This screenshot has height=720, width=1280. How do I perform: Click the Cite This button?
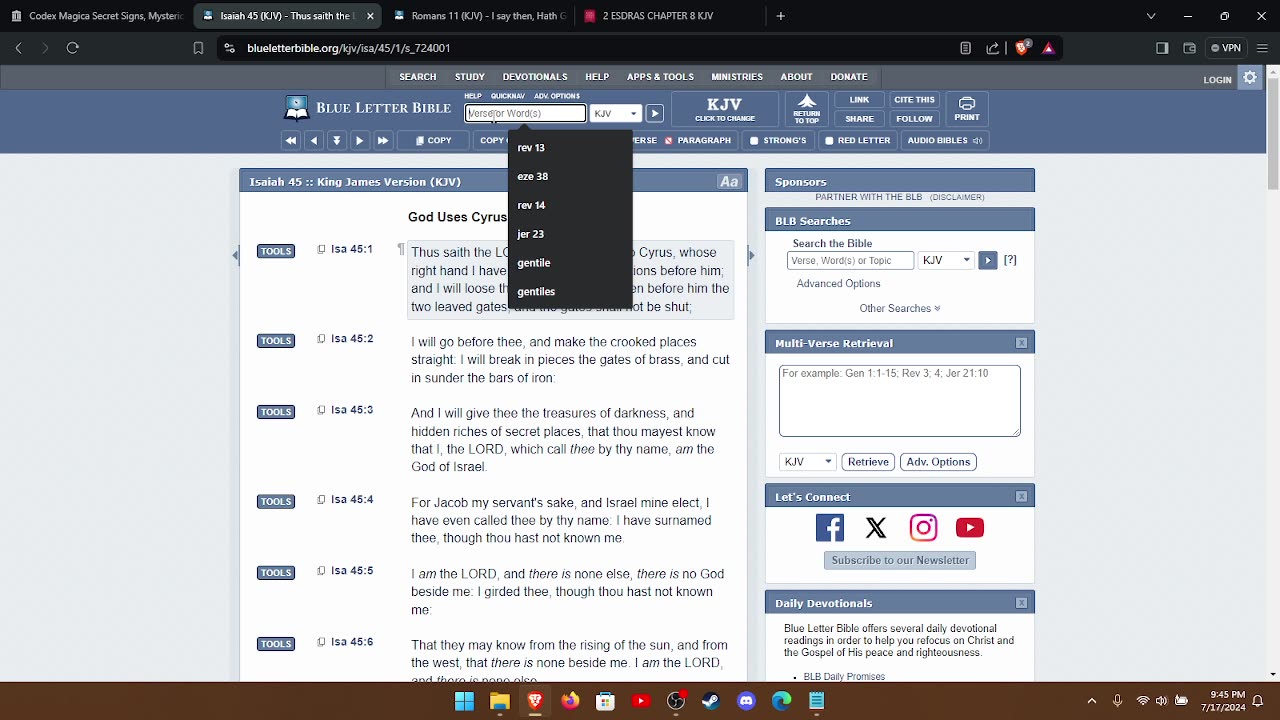click(x=914, y=100)
